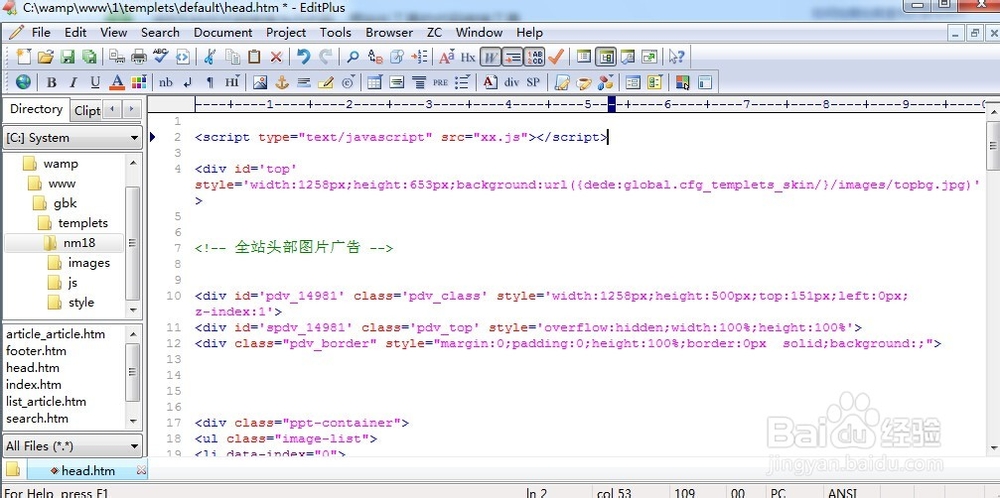Screen dimensions: 1000x498
Task: Select list_article.htm in file list
Action: pos(46,402)
